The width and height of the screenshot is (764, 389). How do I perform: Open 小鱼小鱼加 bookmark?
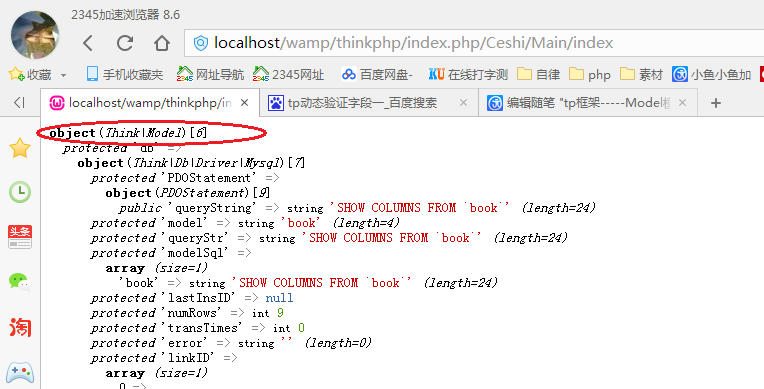711,75
